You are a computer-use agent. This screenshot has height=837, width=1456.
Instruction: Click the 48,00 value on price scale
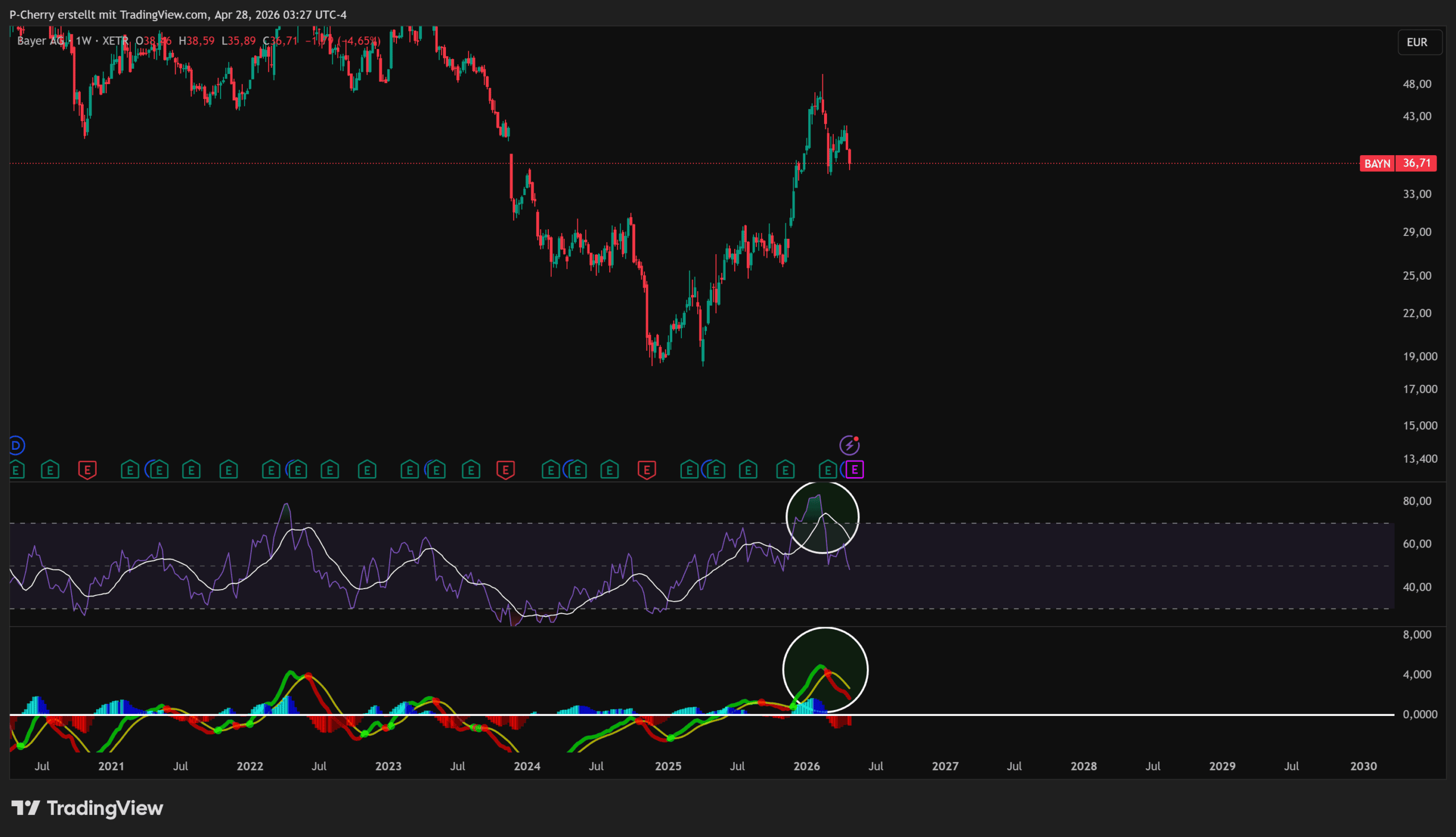(1416, 84)
